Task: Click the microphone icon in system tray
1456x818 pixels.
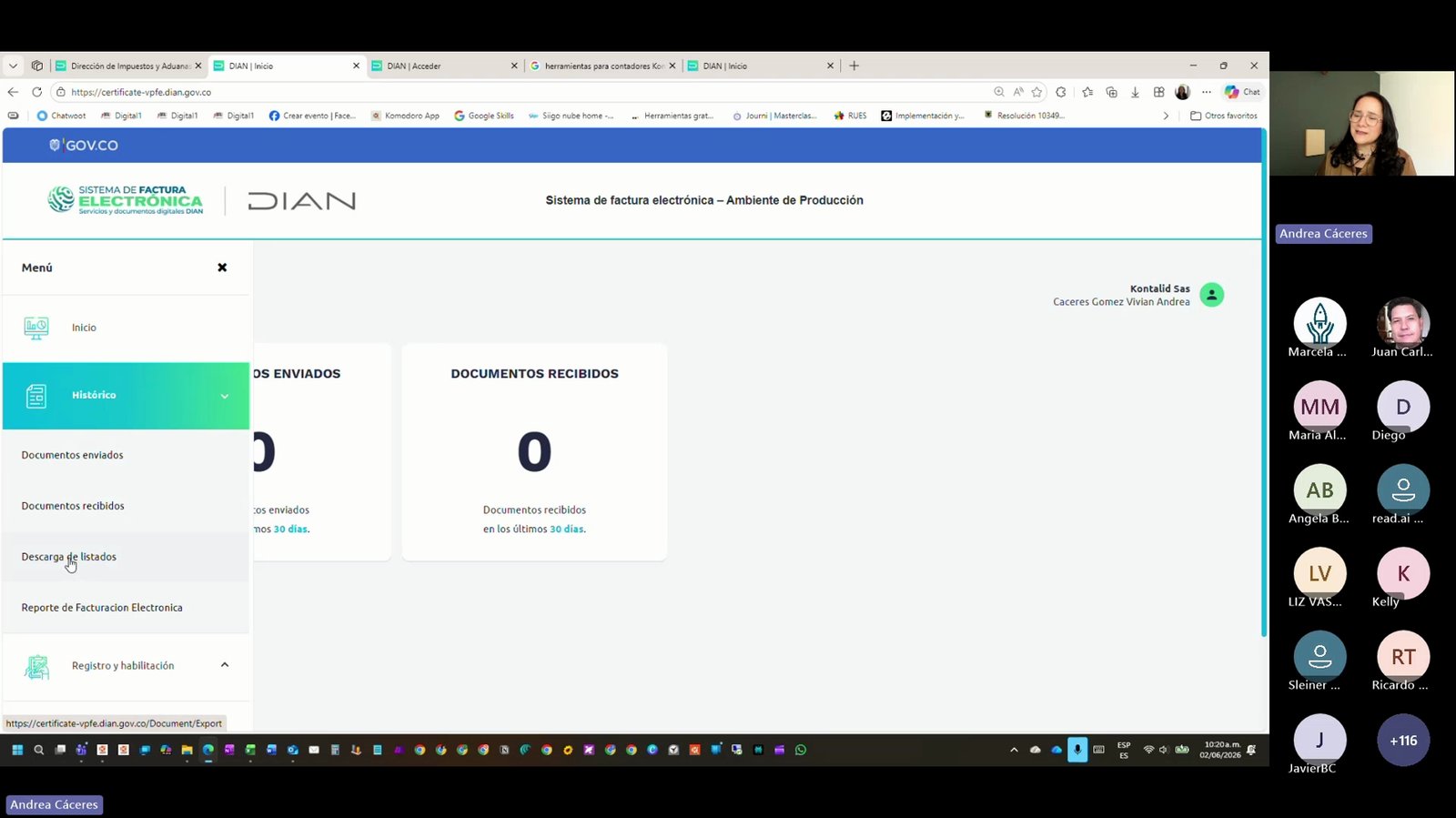Action: coord(1077,750)
